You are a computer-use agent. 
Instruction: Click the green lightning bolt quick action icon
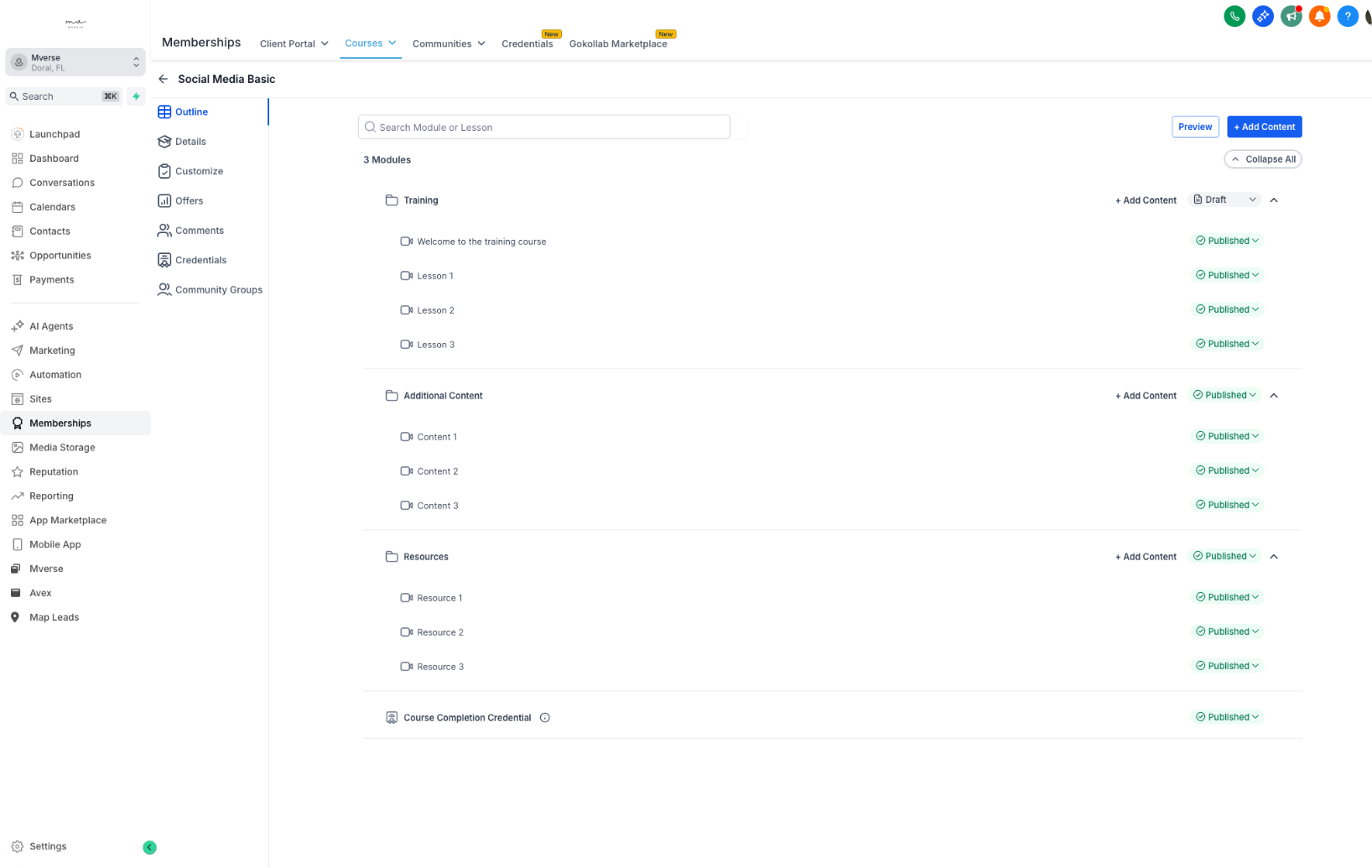coord(136,96)
